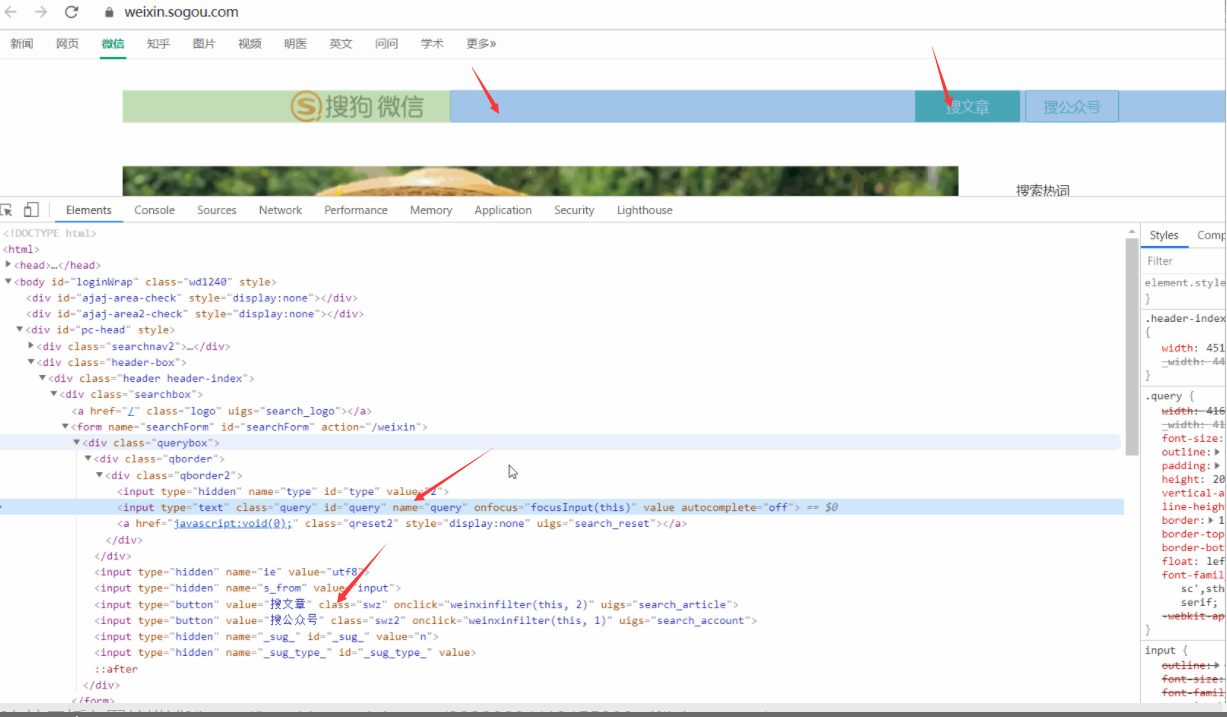This screenshot has height=717, width=1227.
Task: Select the div id="ajaj-area2-check" DOM line
Action: pos(194,314)
